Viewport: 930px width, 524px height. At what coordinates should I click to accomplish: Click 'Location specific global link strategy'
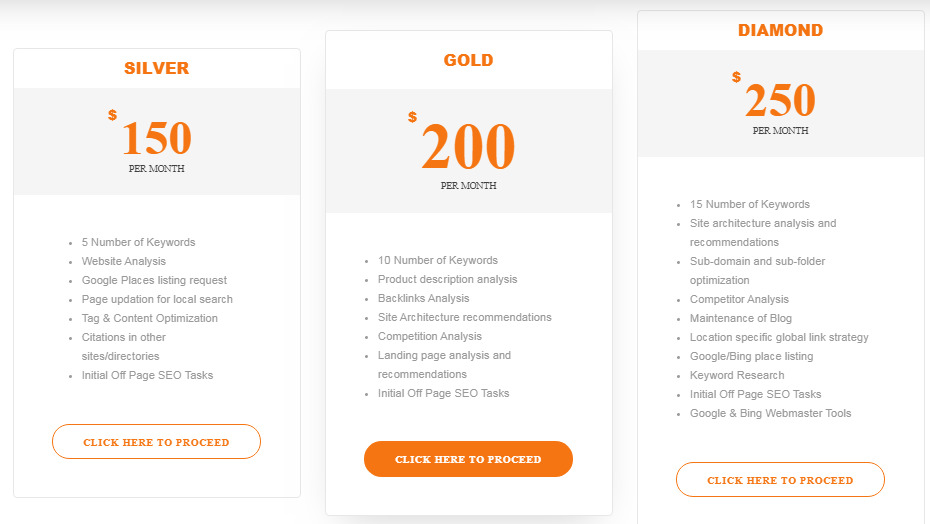coord(779,337)
